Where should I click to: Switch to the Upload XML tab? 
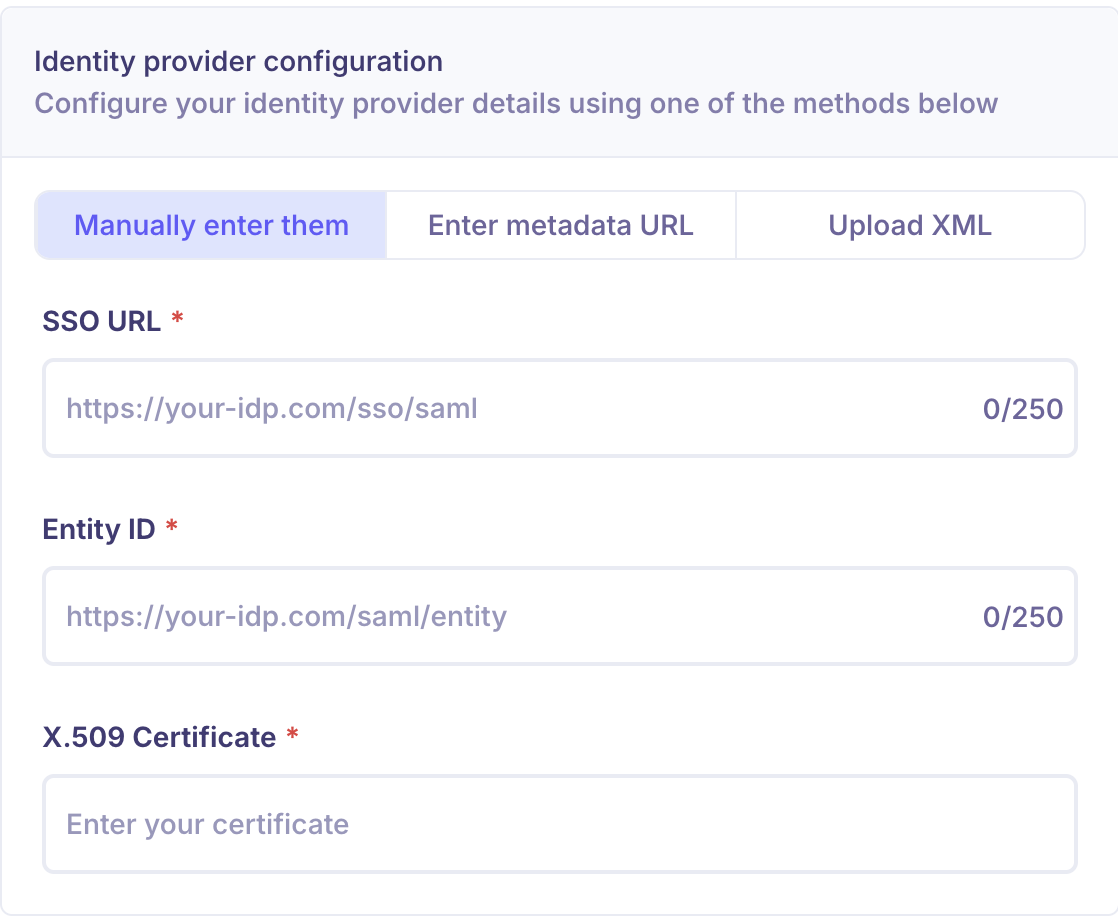[x=909, y=225]
